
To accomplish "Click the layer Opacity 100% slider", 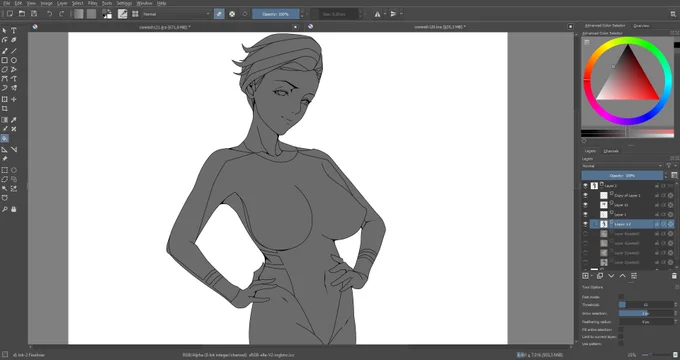I will coord(622,175).
